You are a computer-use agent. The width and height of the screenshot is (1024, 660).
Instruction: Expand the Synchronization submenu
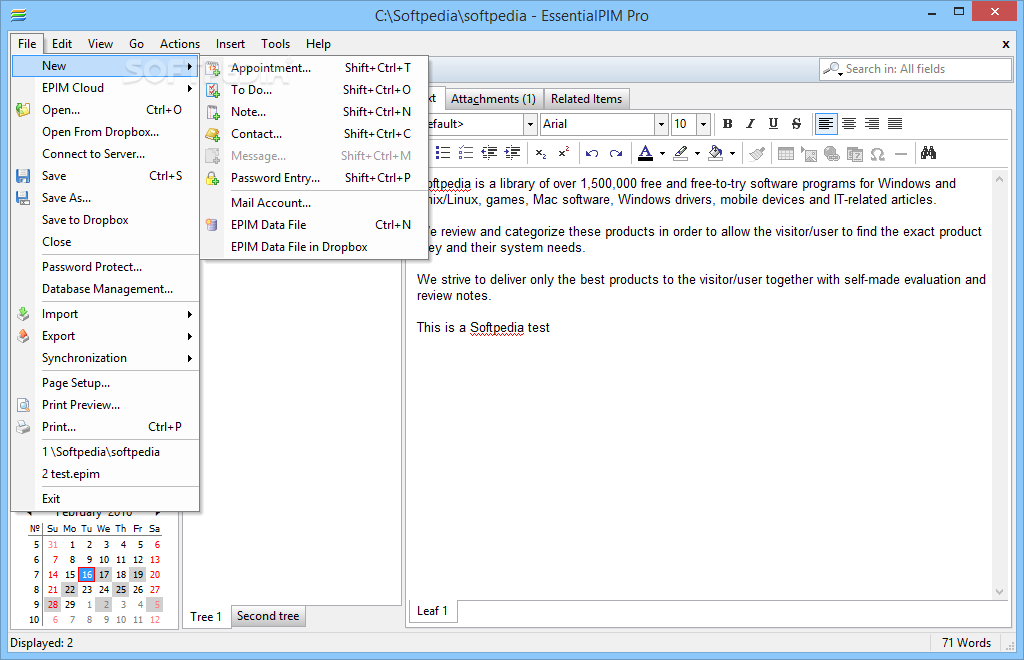[x=105, y=358]
